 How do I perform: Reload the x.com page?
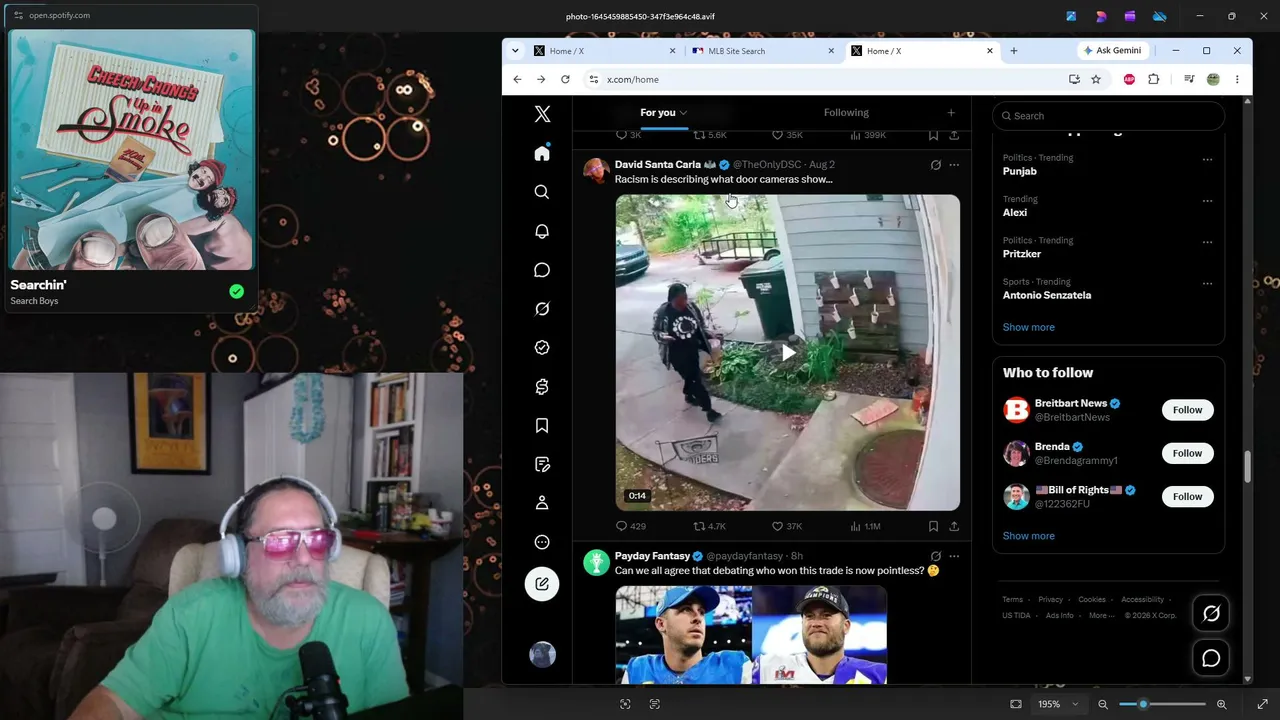click(x=565, y=79)
